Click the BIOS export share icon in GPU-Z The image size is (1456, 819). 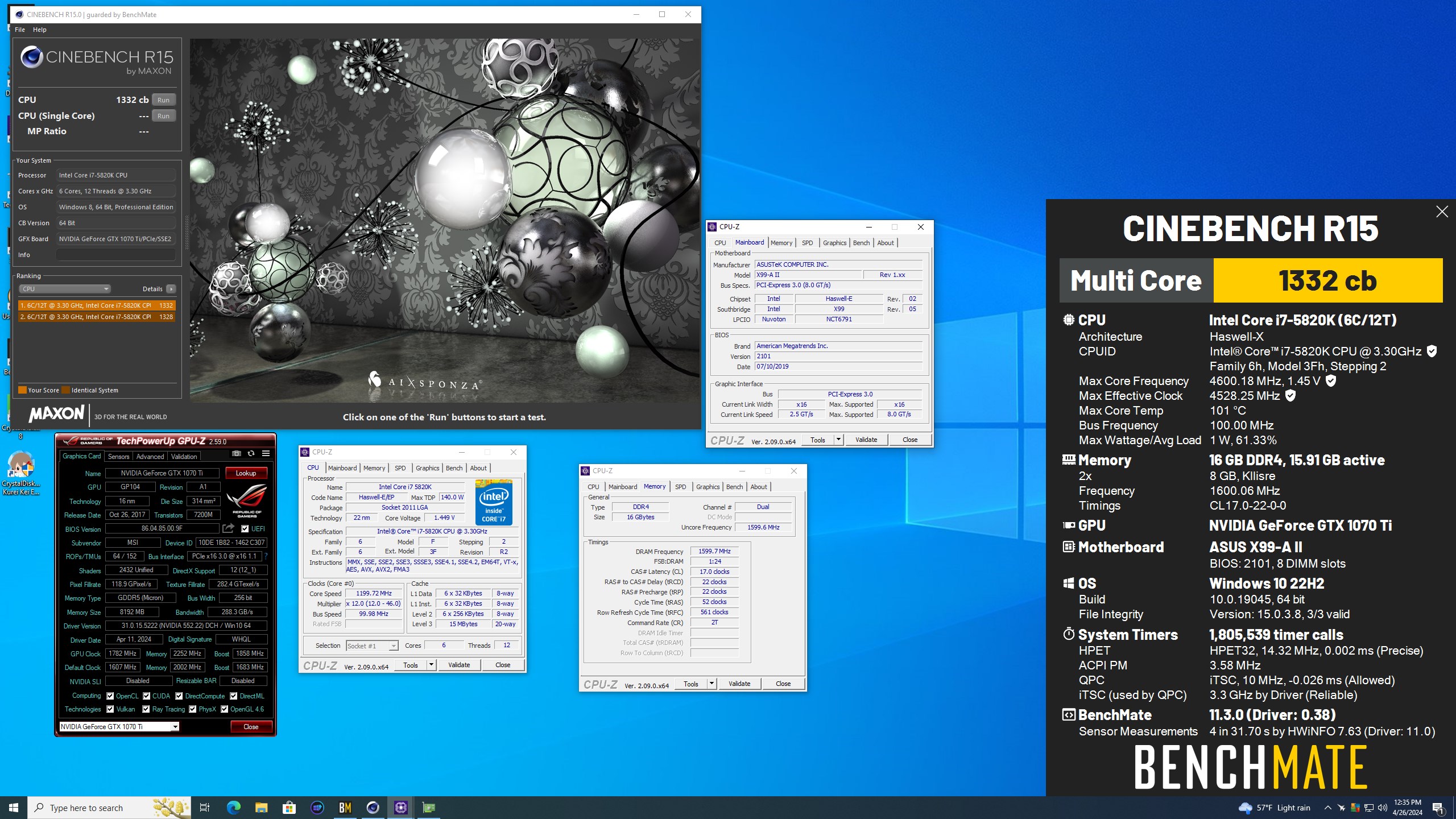coord(229,528)
